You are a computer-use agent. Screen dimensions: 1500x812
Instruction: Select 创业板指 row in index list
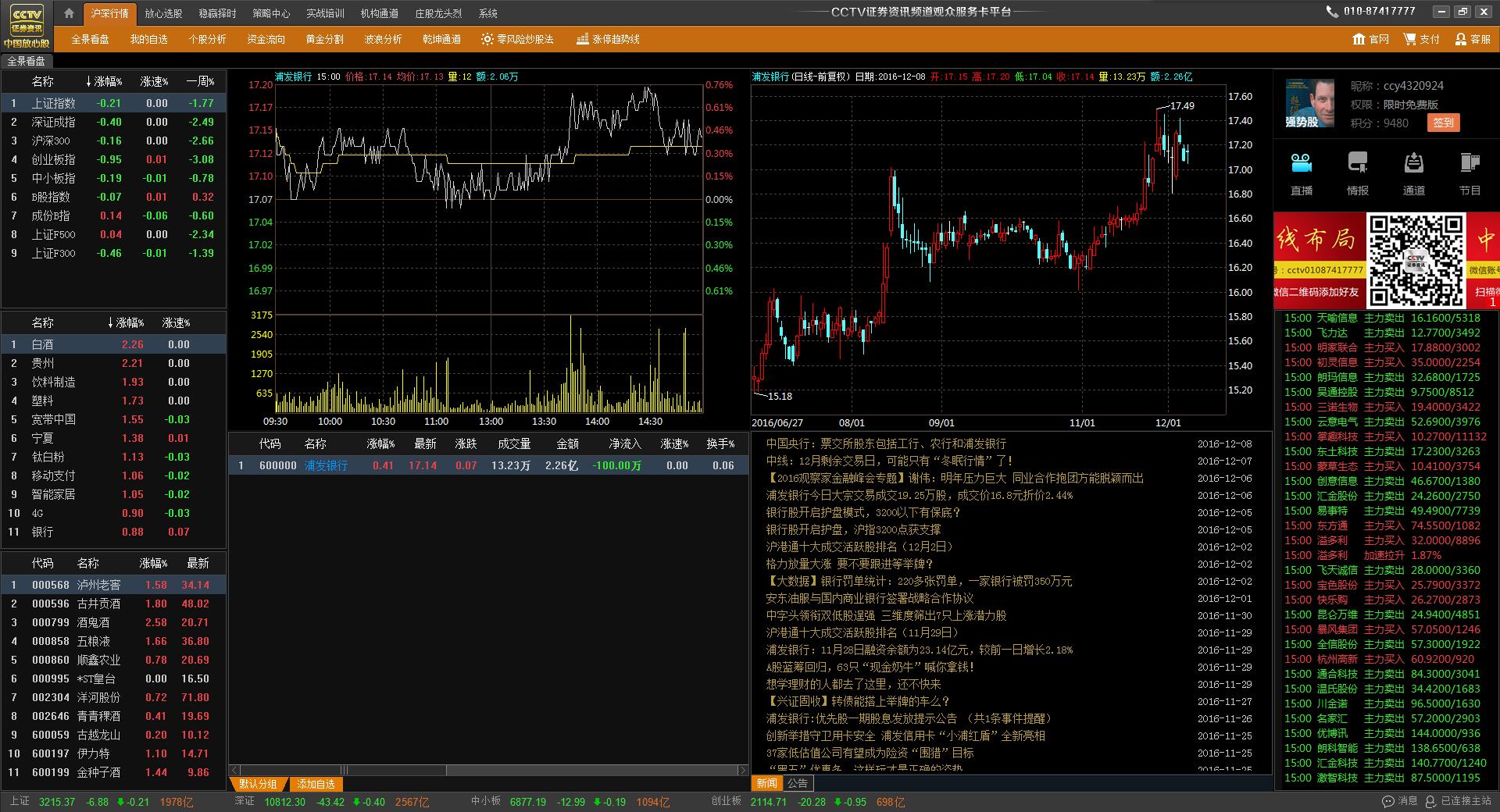113,159
